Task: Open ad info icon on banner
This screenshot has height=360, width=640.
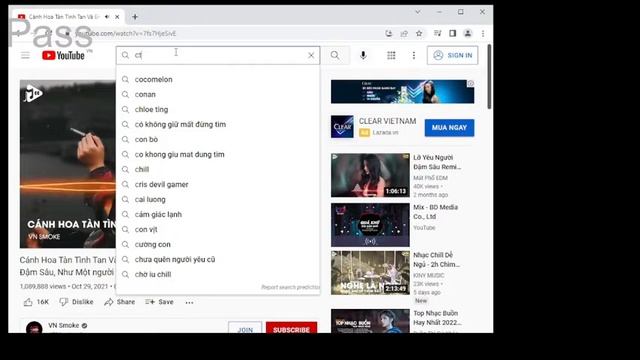Action: pyautogui.click(x=471, y=83)
